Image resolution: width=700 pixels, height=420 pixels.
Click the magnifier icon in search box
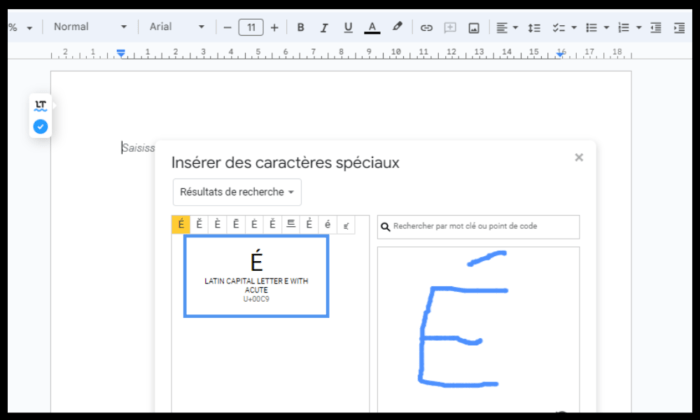385,227
